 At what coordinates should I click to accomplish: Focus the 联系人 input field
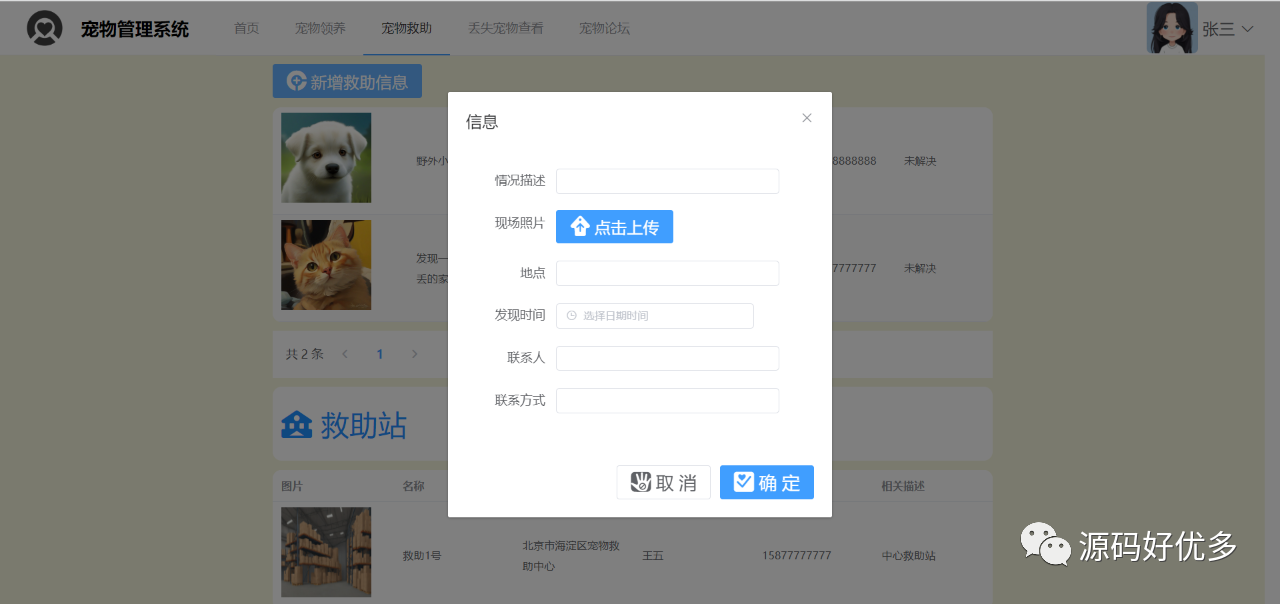667,358
